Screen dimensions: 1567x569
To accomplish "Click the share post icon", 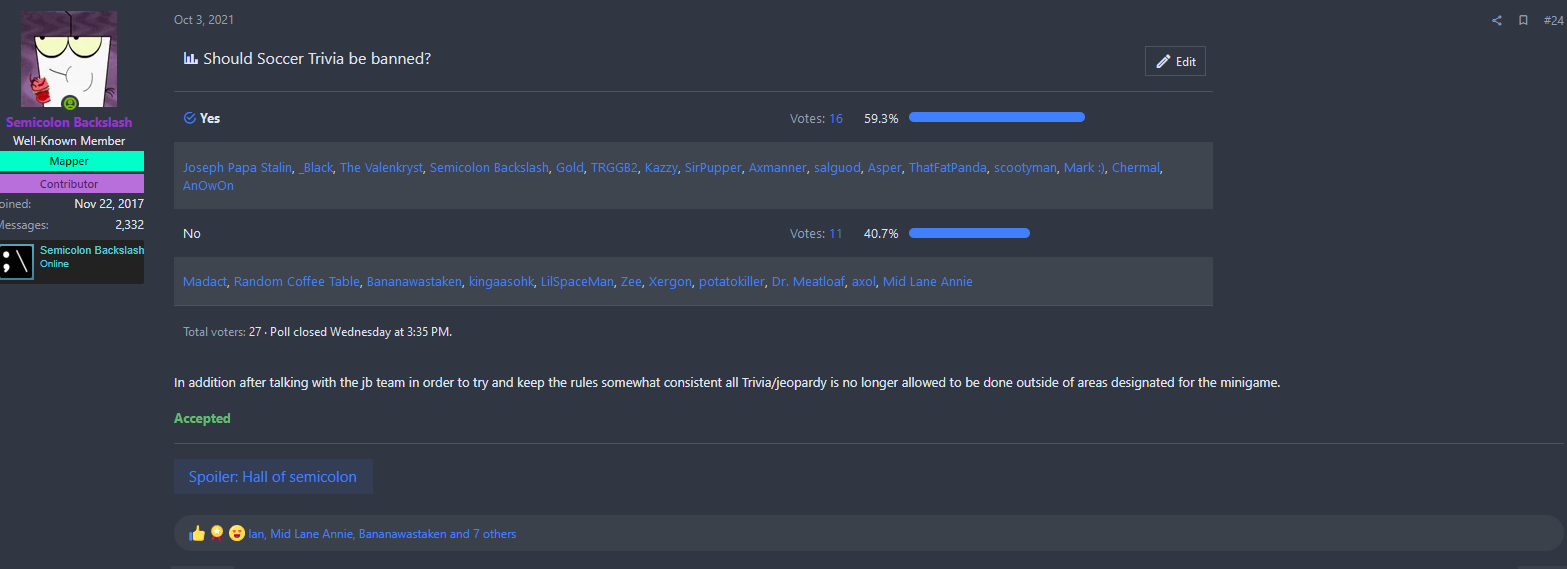I will [1497, 21].
